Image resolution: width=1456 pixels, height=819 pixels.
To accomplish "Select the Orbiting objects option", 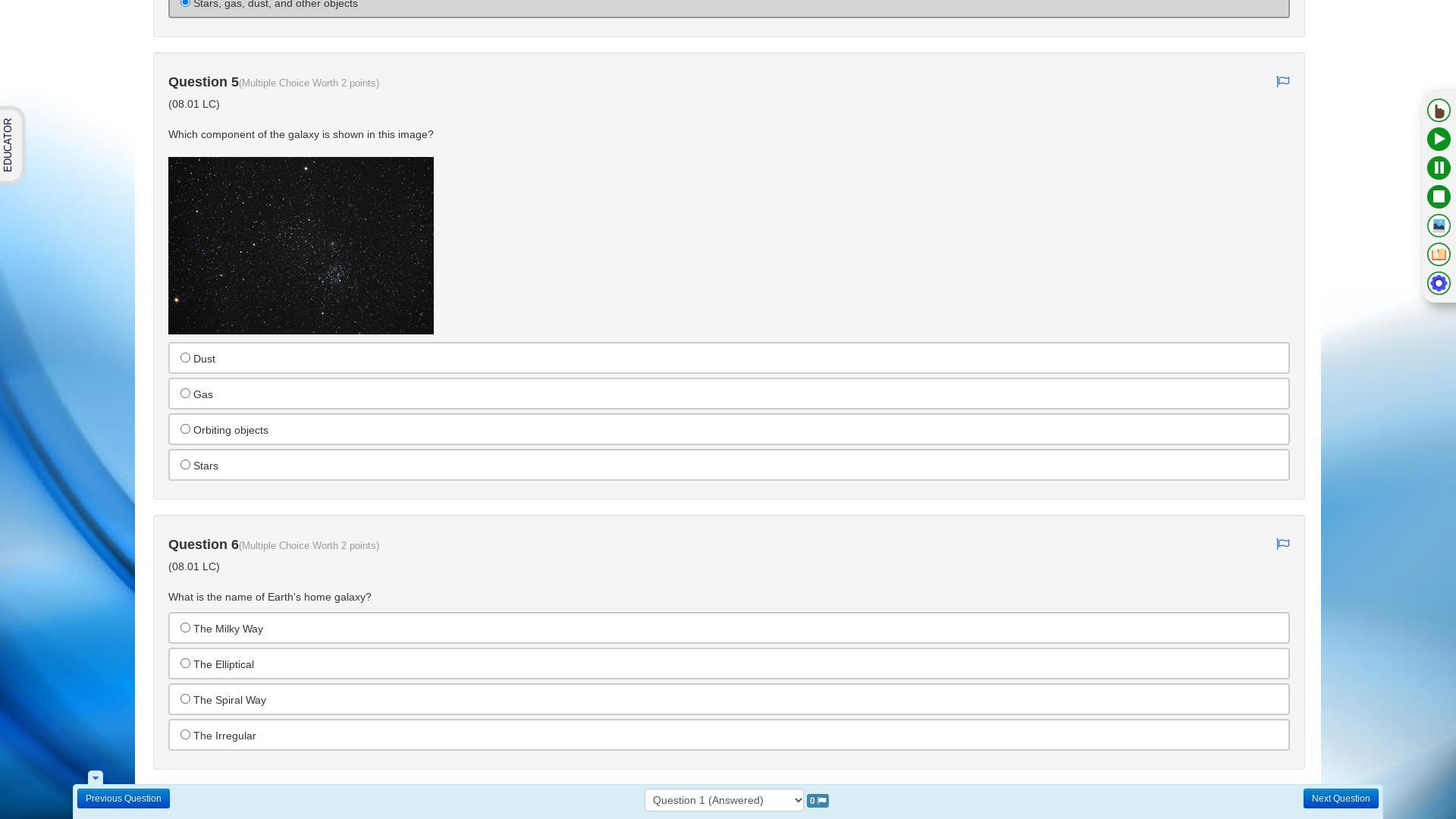I will coord(185,429).
